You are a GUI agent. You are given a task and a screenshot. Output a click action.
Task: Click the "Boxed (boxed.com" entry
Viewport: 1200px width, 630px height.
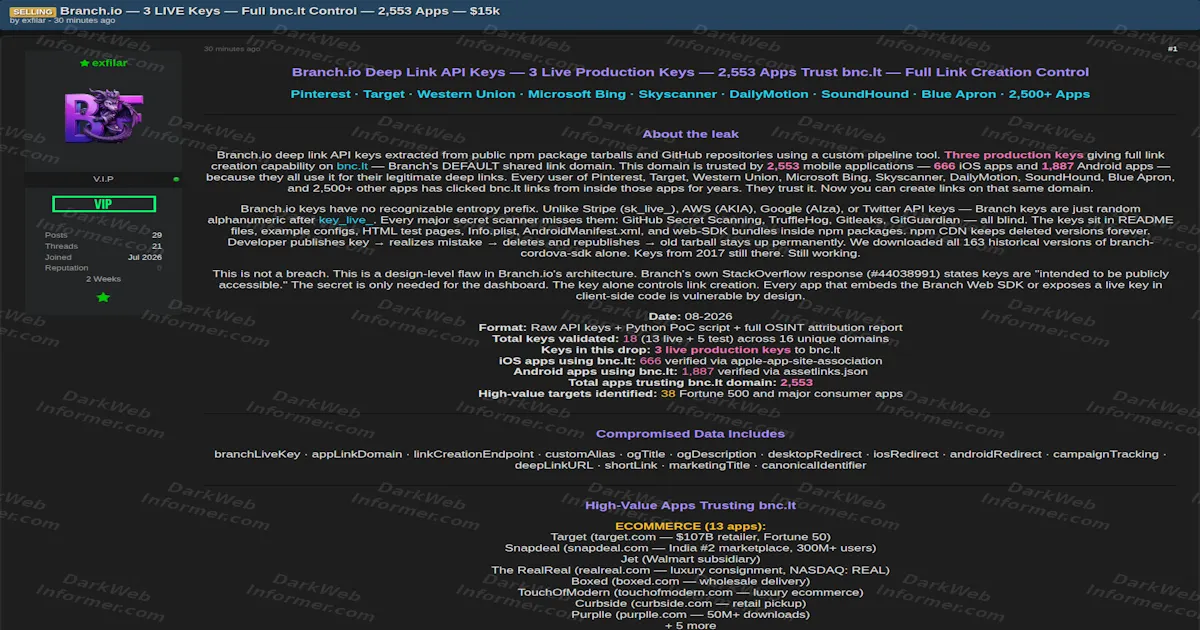[x=690, y=581]
